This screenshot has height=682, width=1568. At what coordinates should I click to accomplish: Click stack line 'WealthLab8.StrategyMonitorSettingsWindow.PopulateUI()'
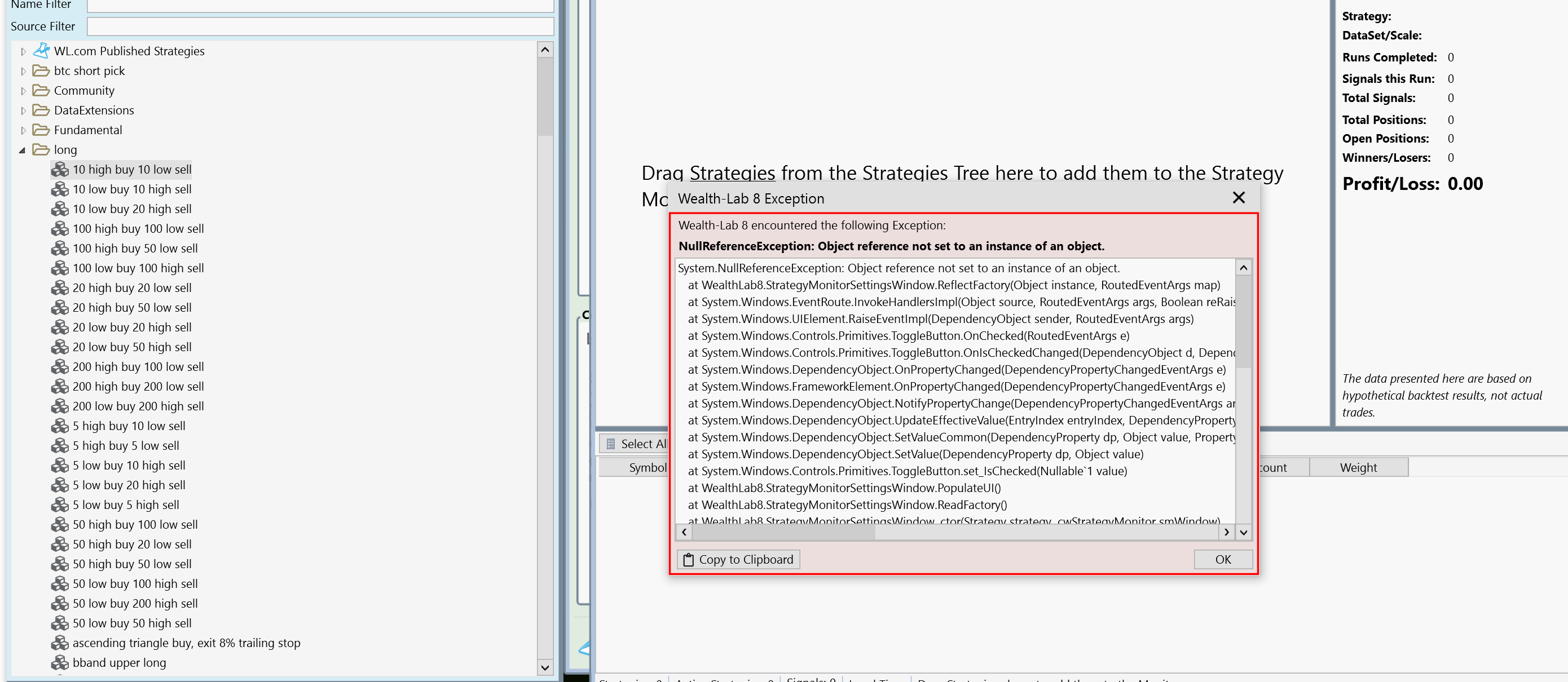[x=851, y=488]
